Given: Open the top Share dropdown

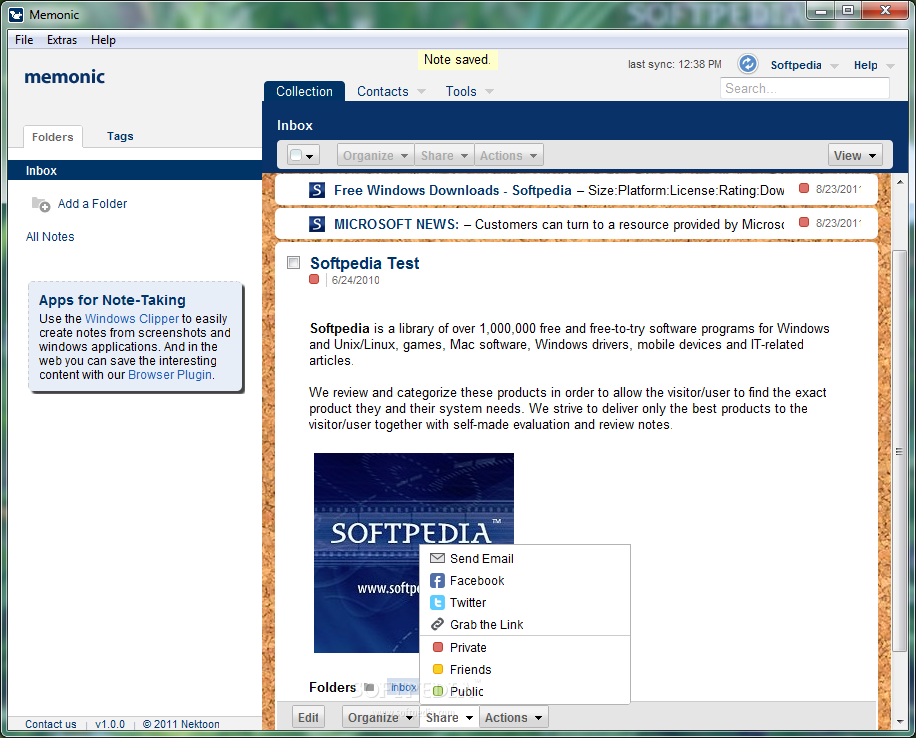Looking at the screenshot, I should [444, 155].
